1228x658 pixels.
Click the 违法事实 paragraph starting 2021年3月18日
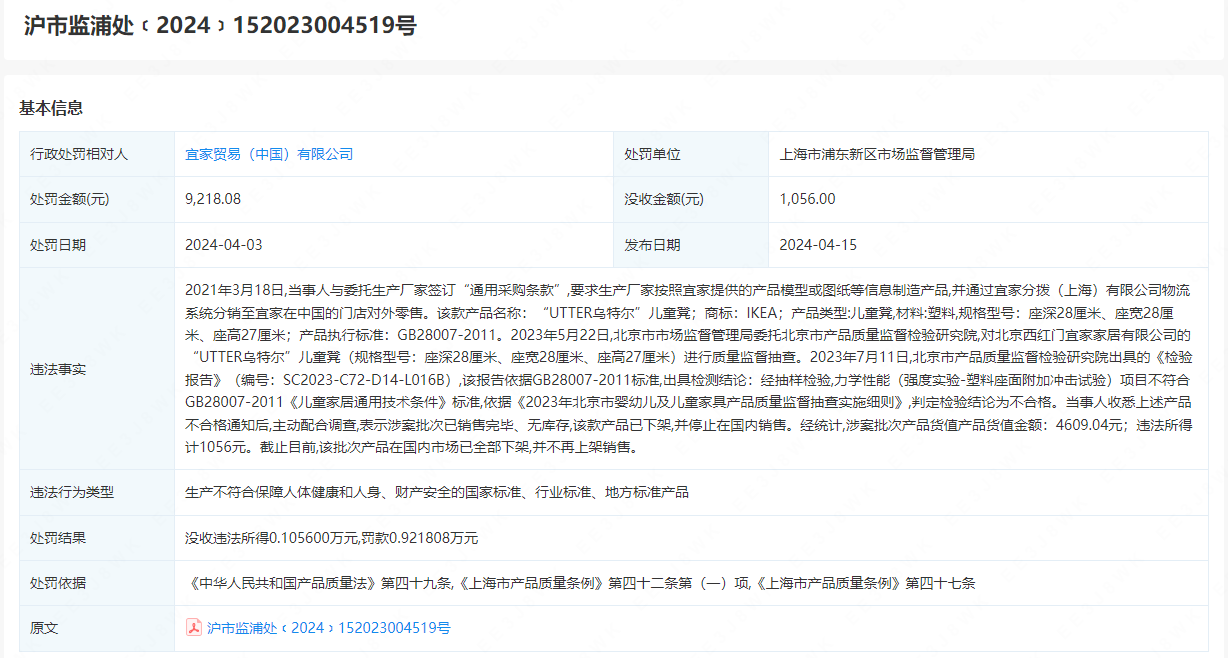(689, 369)
